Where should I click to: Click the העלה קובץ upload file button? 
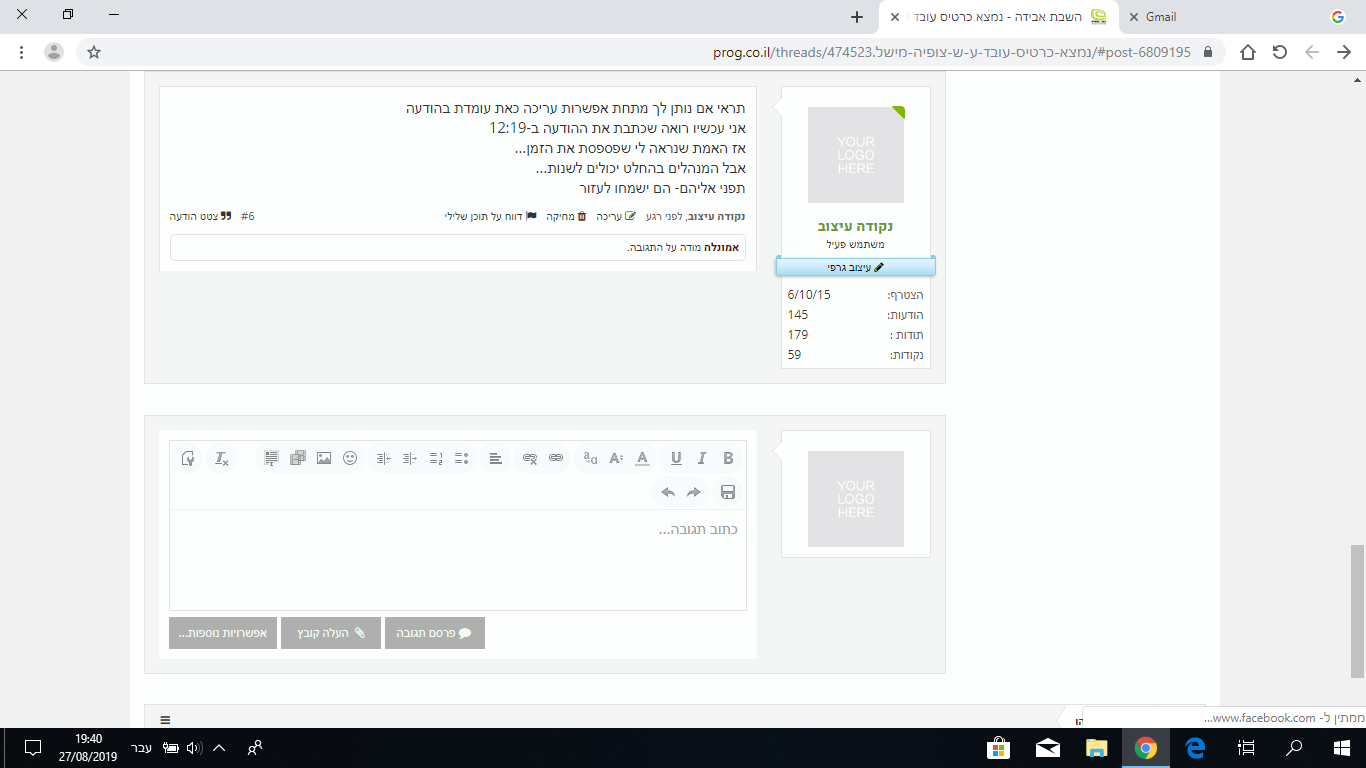click(331, 633)
